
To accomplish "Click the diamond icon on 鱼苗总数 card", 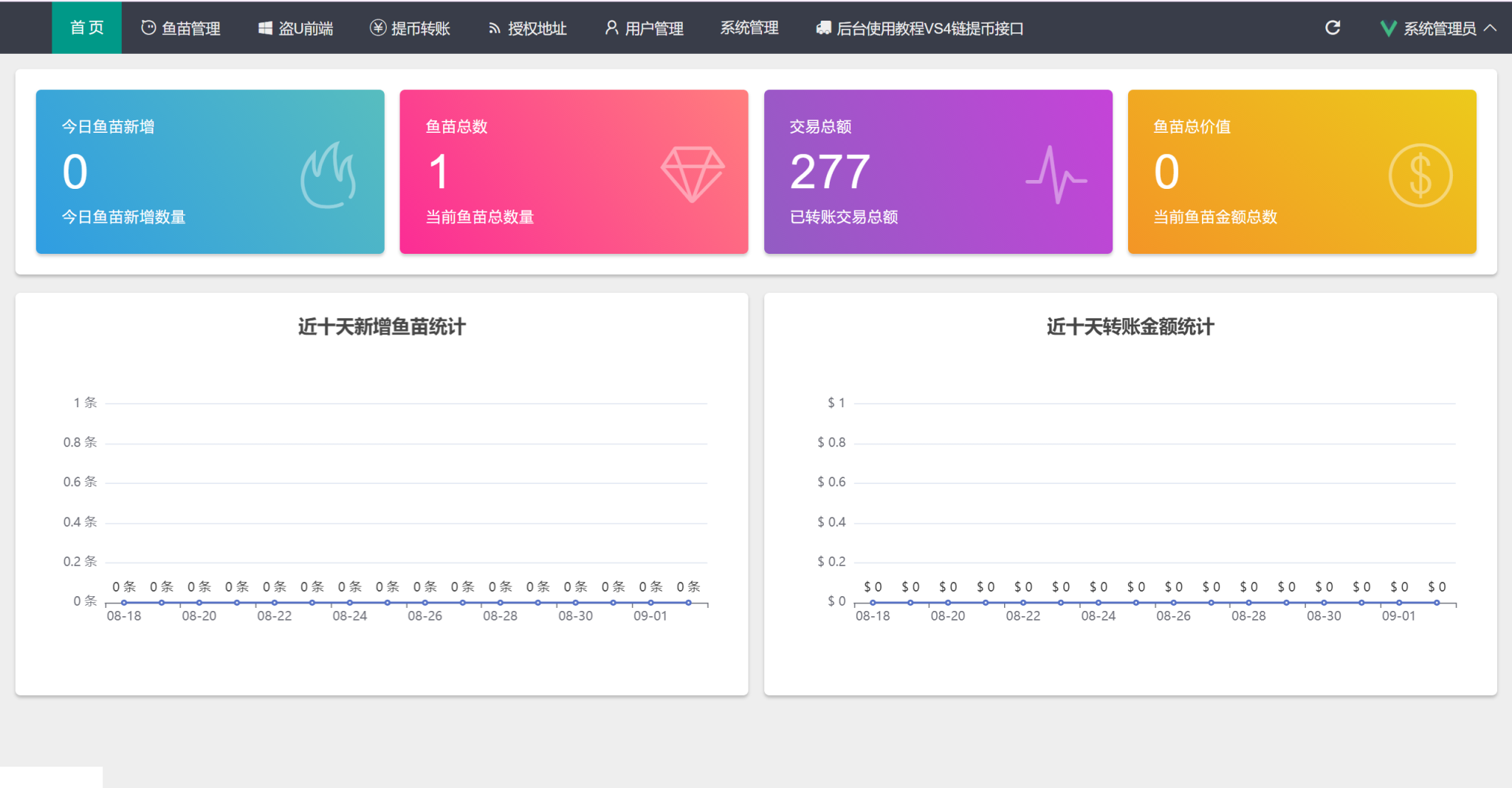I will [693, 175].
